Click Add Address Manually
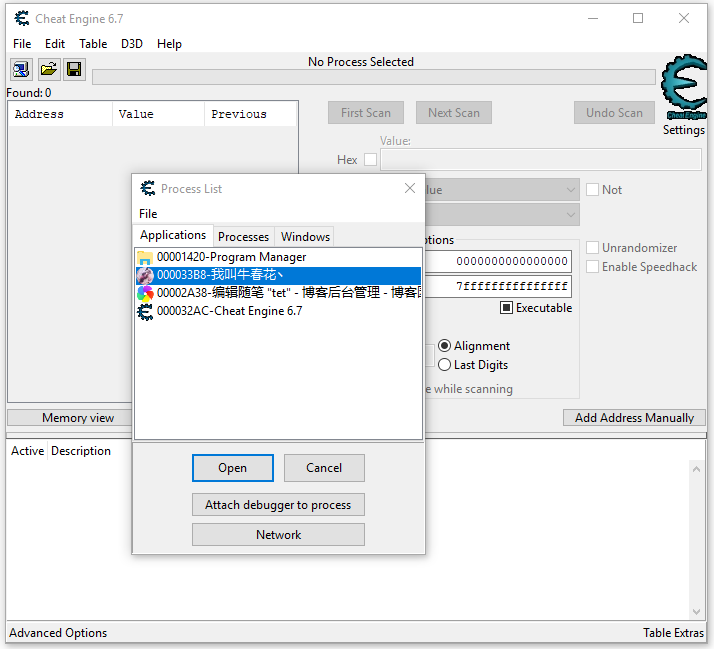Screen dimensions: 714x649 click(x=634, y=418)
